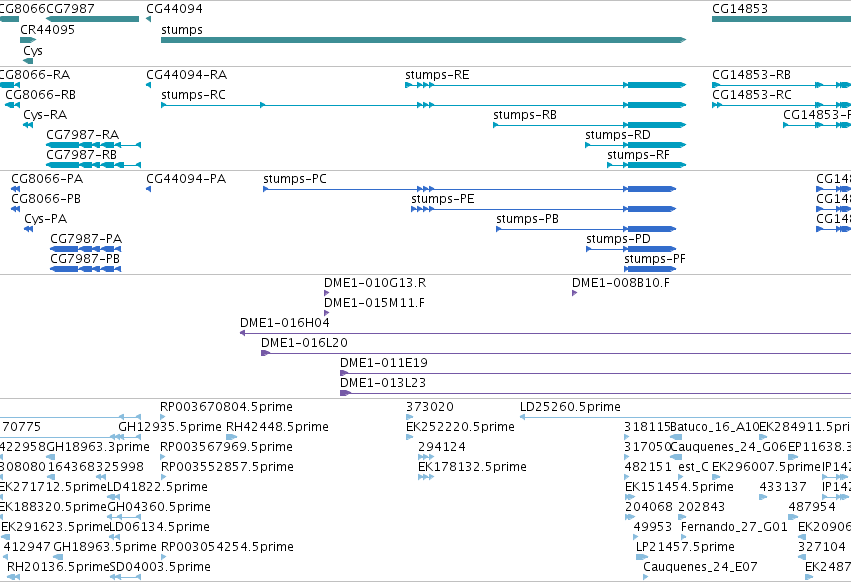Select EST RP003054254.5prime
Screen dimensions: 851x582
pyautogui.click(x=164, y=556)
